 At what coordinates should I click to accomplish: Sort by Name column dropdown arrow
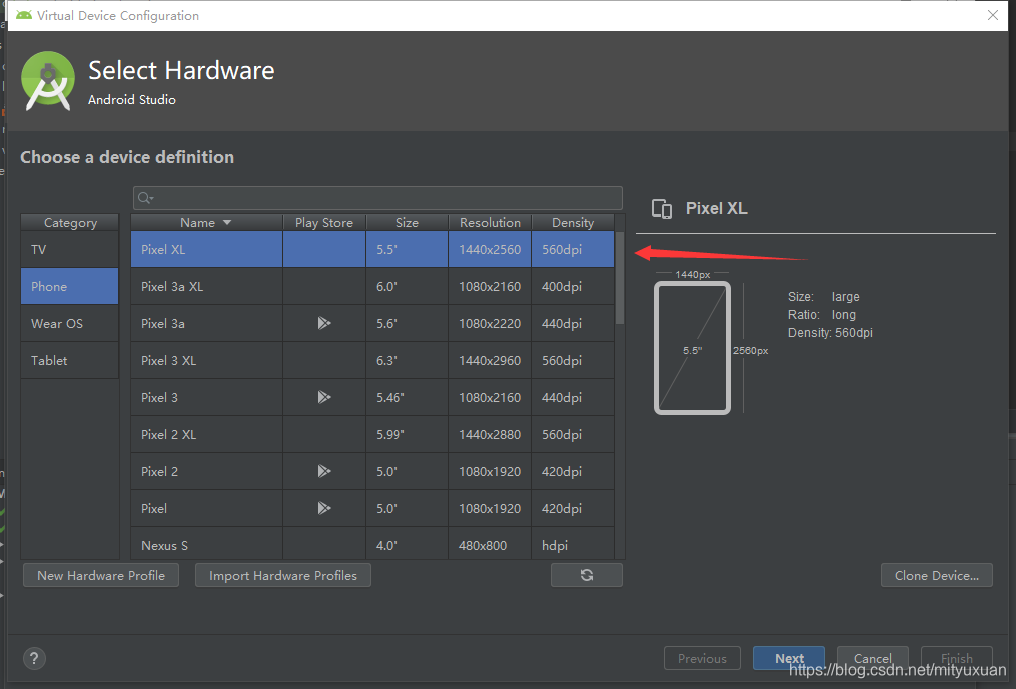coord(227,222)
